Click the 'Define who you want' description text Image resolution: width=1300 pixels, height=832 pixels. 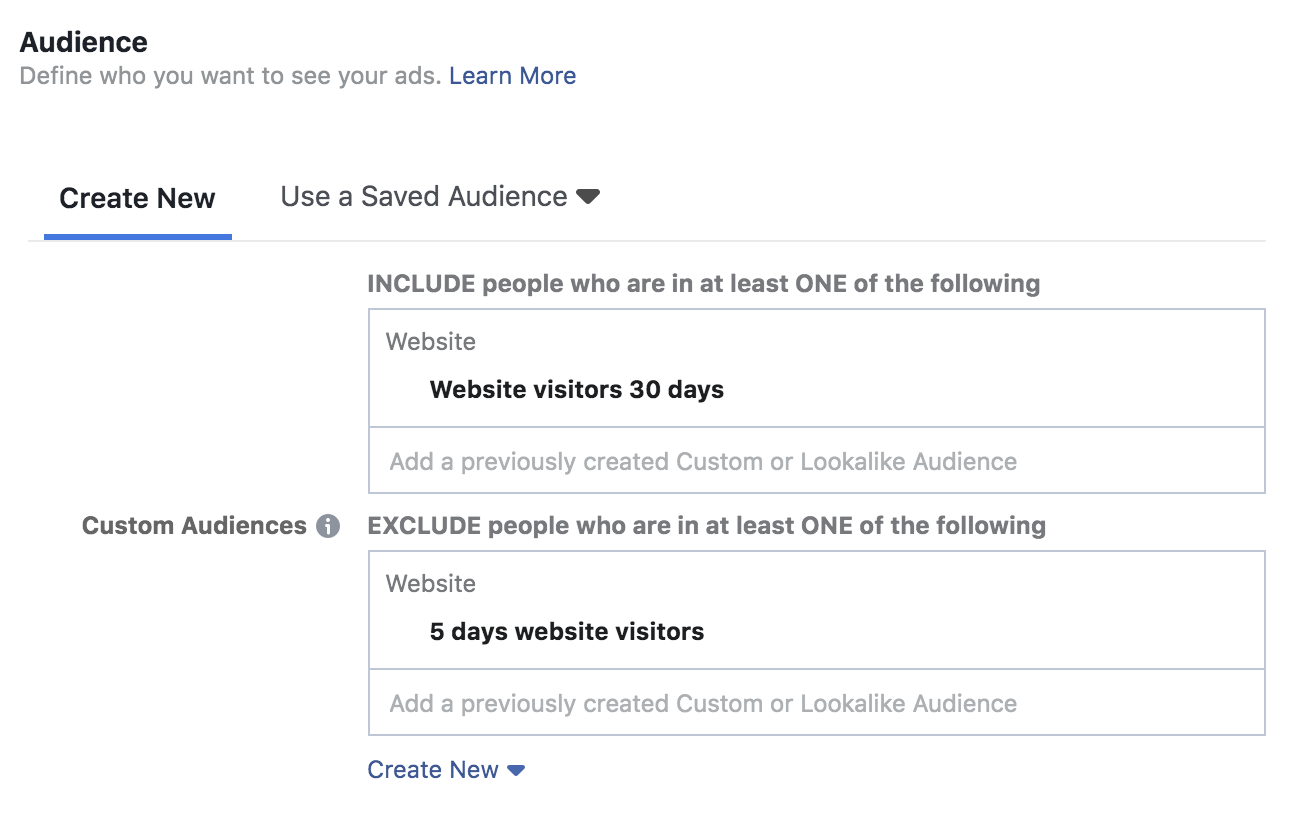click(231, 76)
